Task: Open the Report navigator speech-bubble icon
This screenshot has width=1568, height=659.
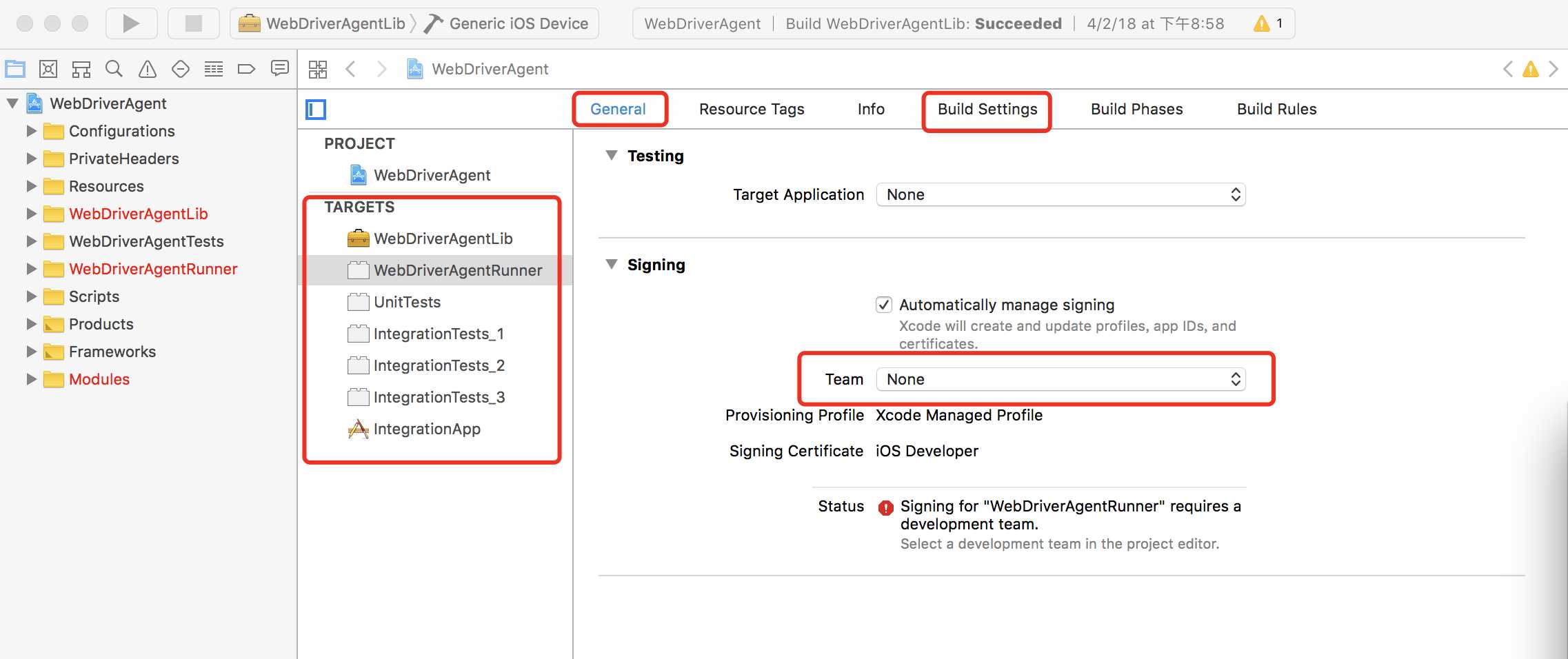Action: (279, 68)
